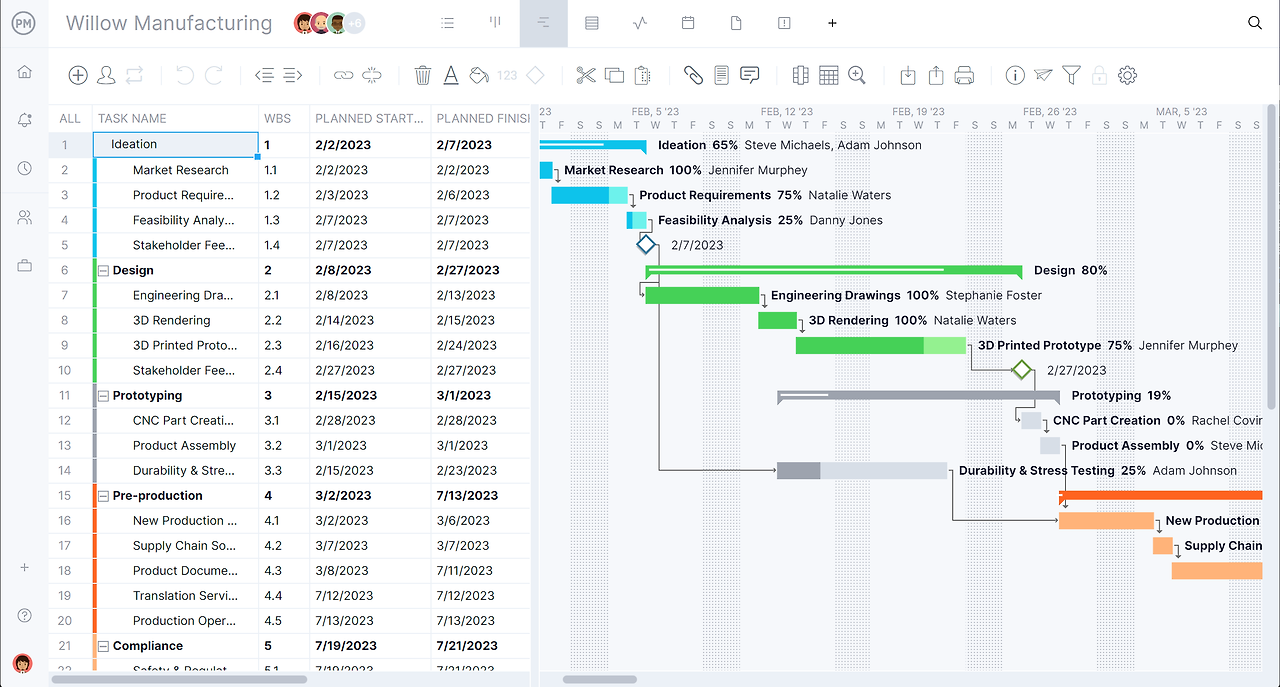This screenshot has width=1280, height=687.
Task: Switch to list view tab
Action: (x=447, y=23)
